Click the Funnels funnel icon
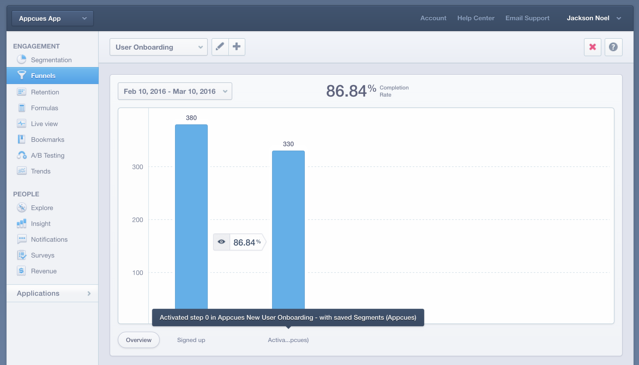This screenshot has height=365, width=639. [x=22, y=75]
